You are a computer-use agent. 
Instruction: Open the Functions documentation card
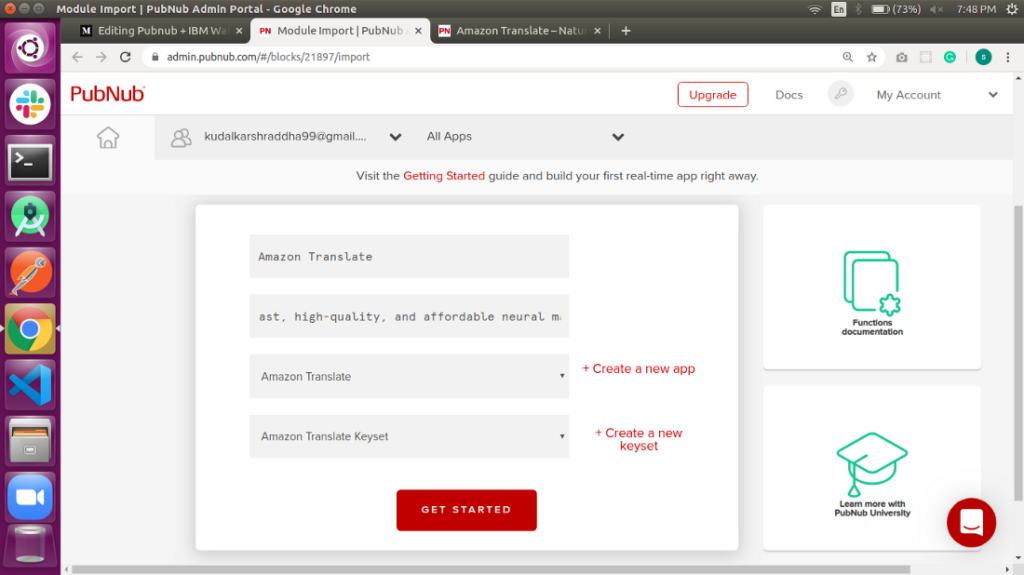[x=872, y=288]
